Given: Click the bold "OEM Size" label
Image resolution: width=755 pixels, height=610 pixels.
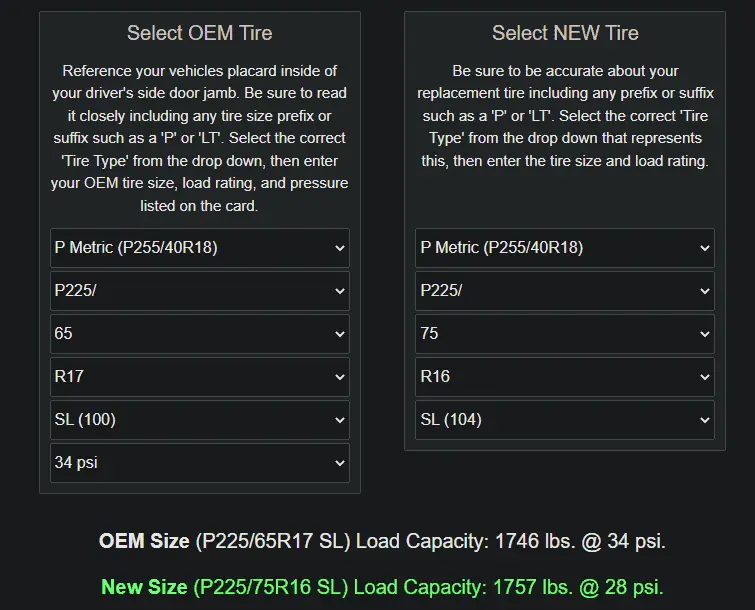Looking at the screenshot, I should tap(144, 541).
